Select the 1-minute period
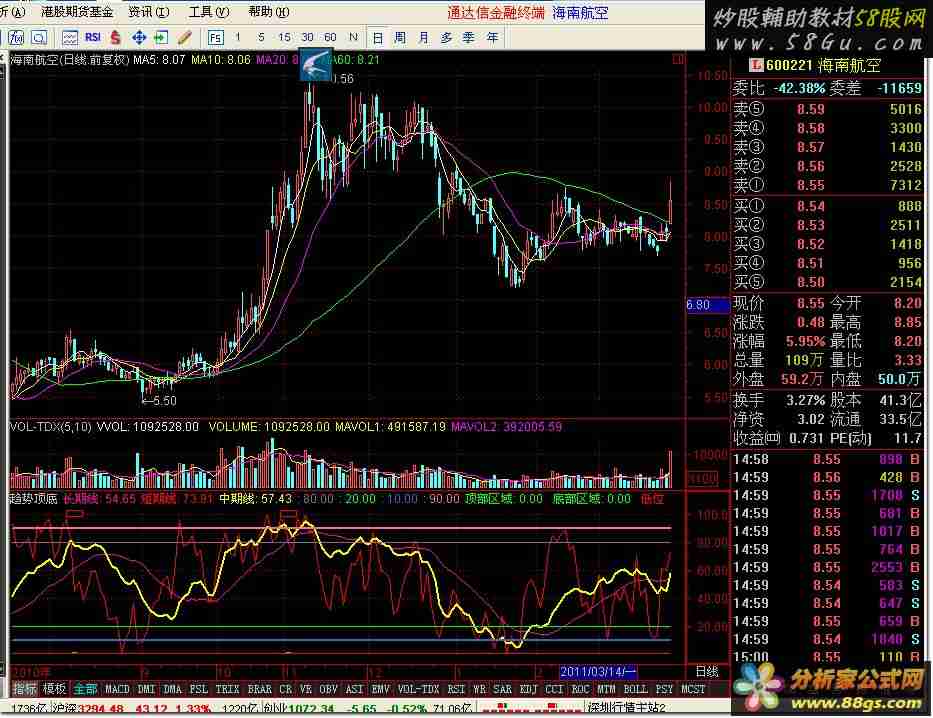The height and width of the screenshot is (718, 933). [238, 37]
